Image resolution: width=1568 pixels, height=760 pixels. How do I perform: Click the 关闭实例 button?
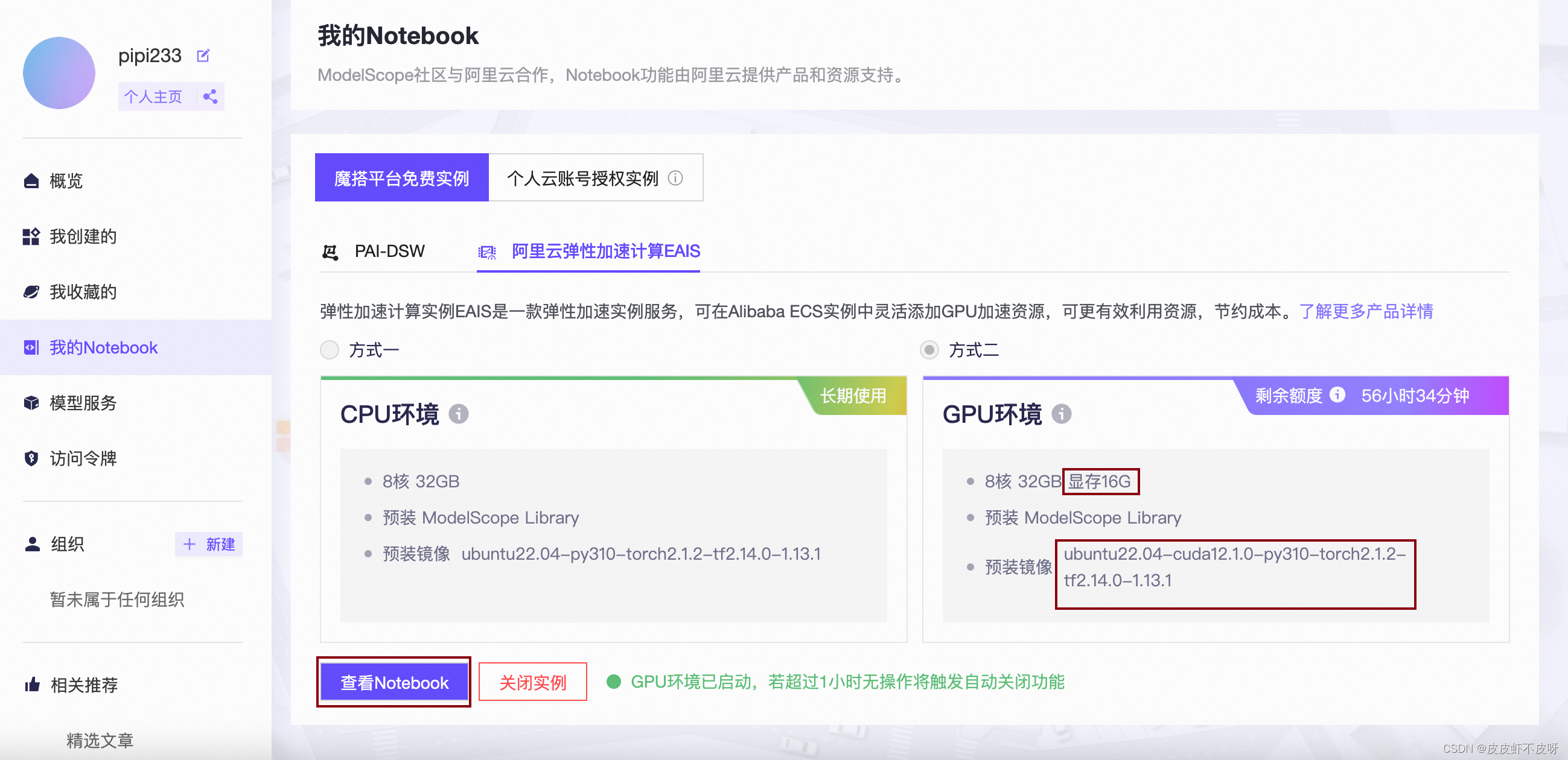(x=532, y=682)
